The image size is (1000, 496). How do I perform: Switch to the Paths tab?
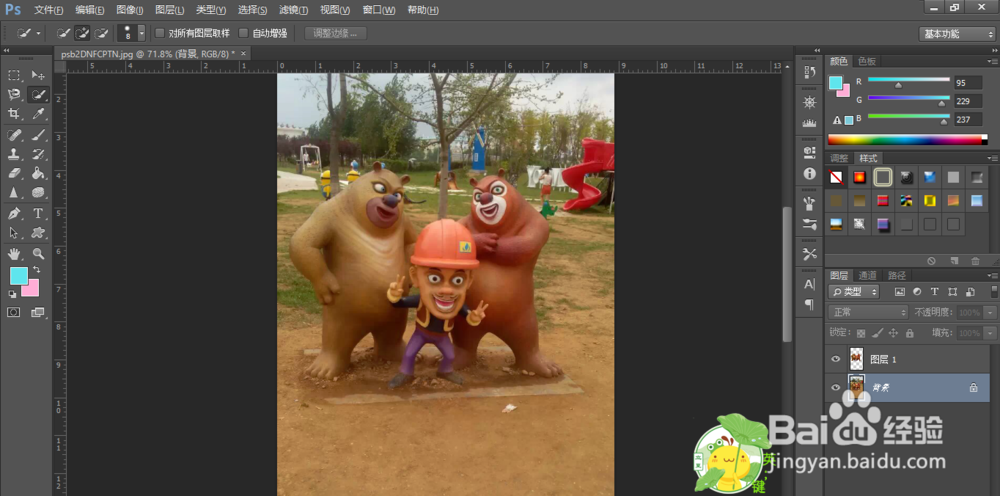click(897, 275)
